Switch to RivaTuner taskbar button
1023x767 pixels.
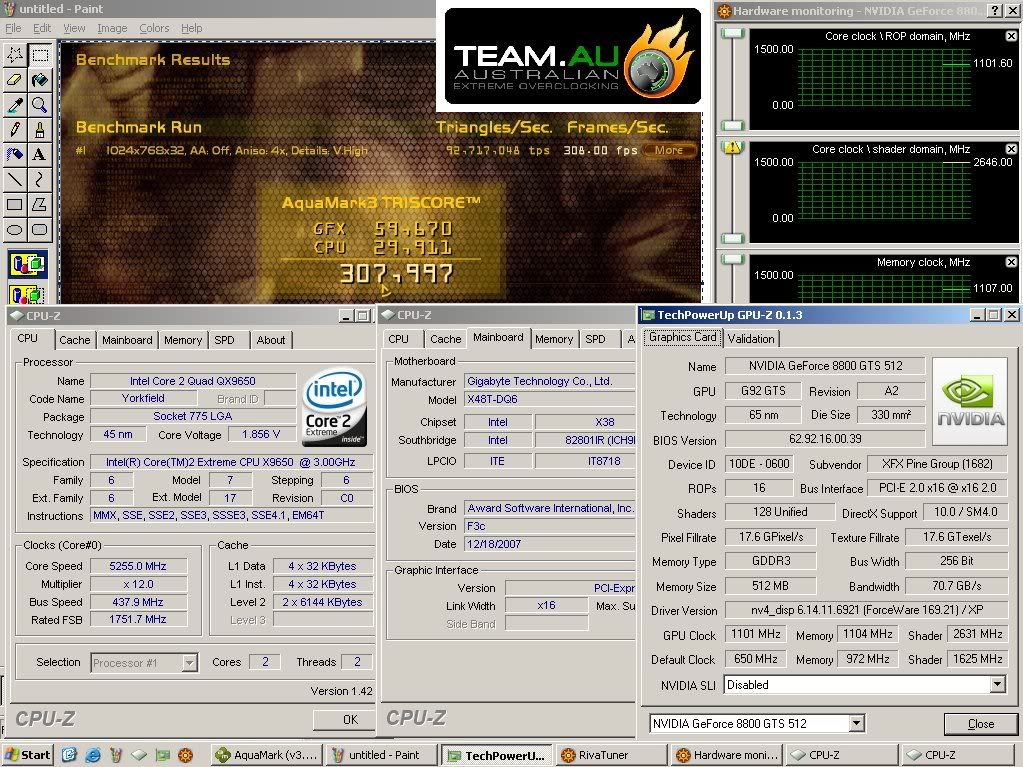point(611,755)
